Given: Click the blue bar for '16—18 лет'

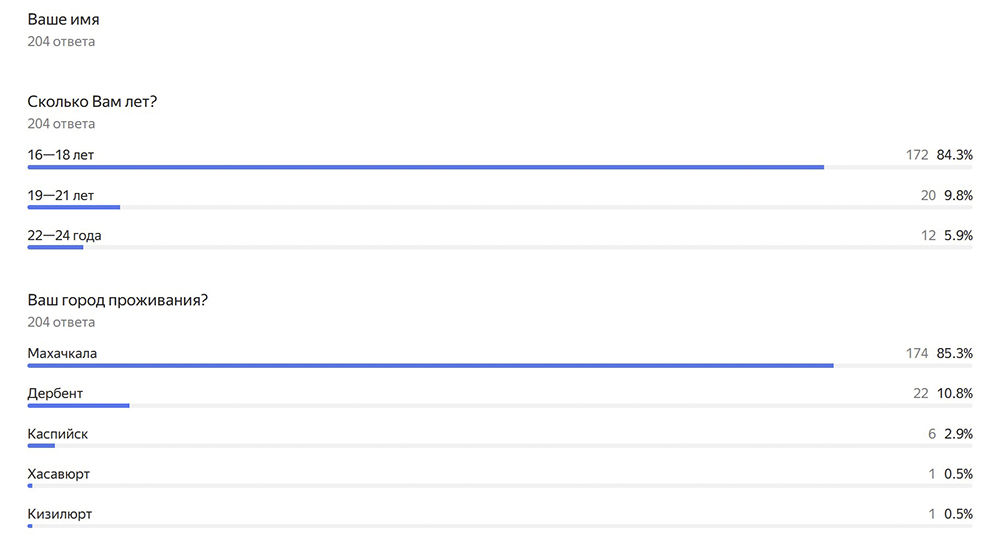Looking at the screenshot, I should click(425, 167).
